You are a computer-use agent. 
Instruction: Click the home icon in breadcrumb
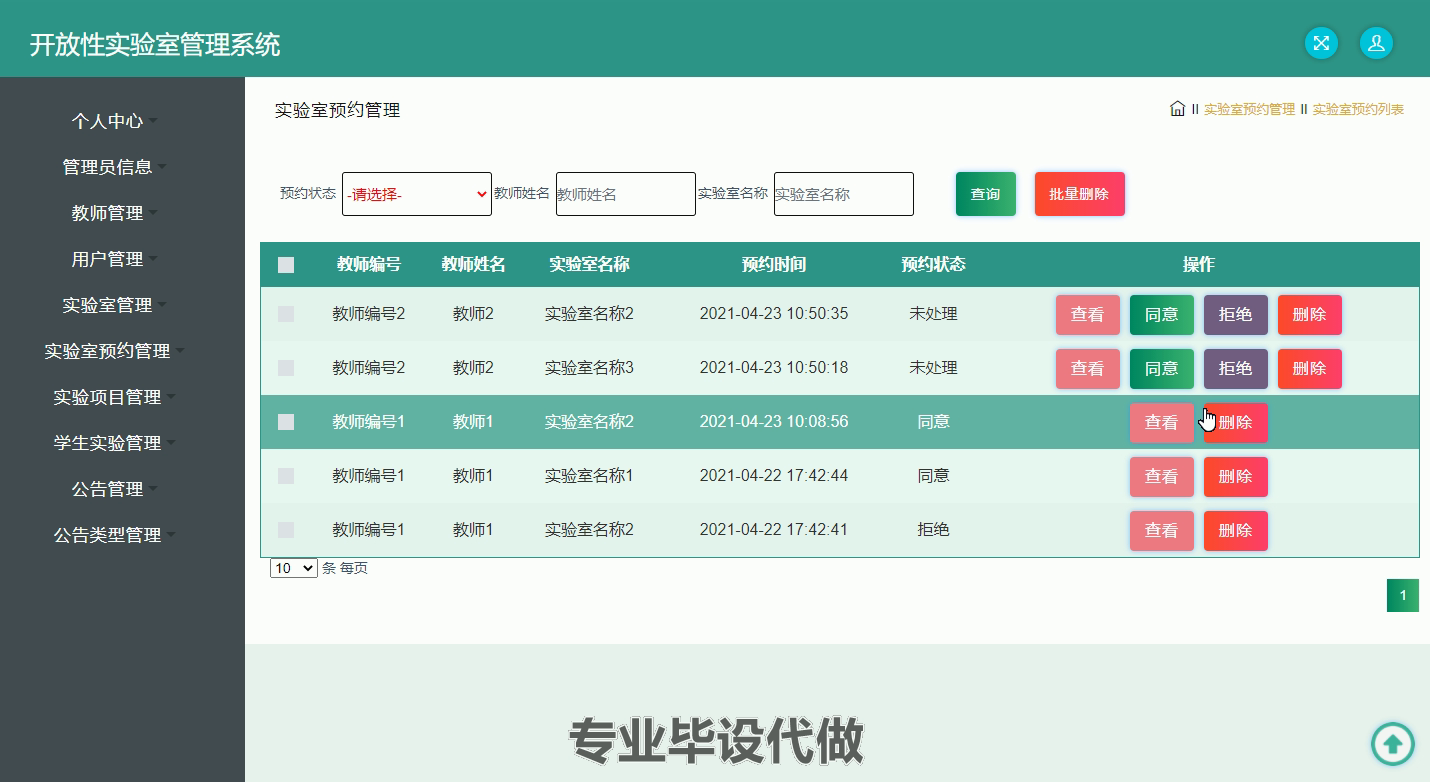pyautogui.click(x=1177, y=109)
